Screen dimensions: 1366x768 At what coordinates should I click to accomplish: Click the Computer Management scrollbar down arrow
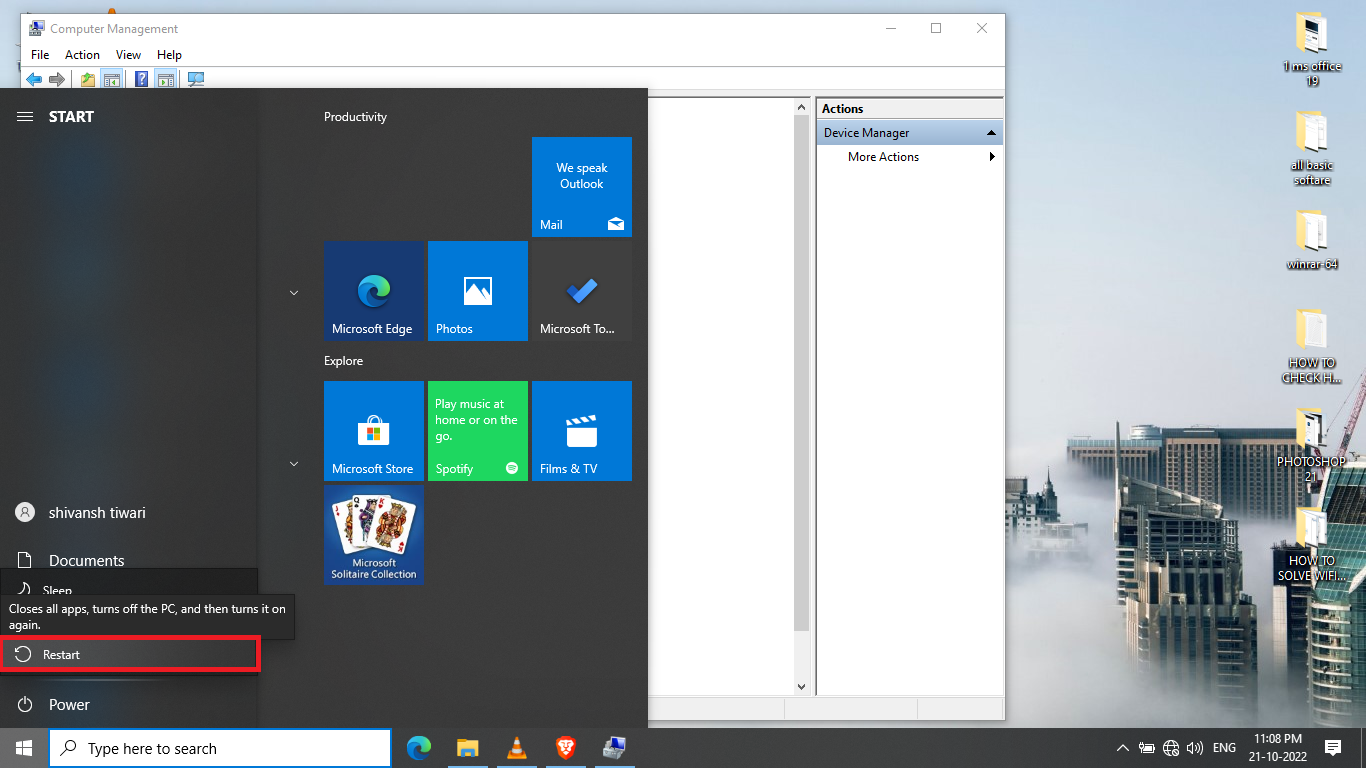pos(801,687)
